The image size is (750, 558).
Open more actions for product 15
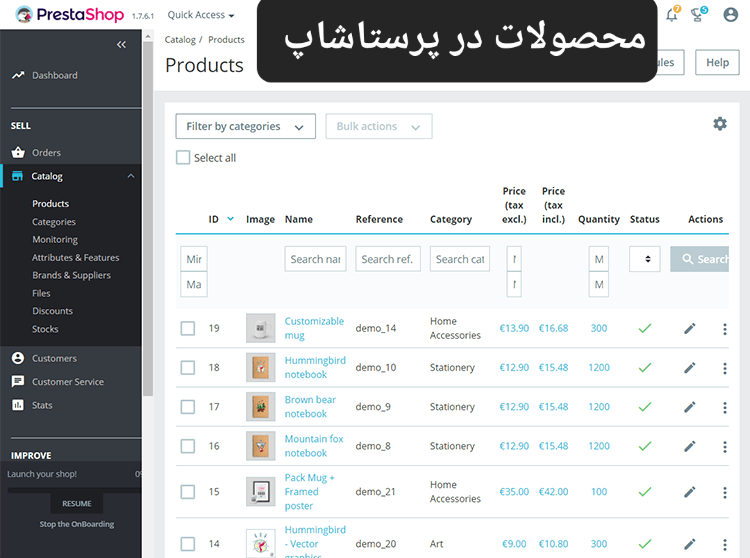(725, 492)
